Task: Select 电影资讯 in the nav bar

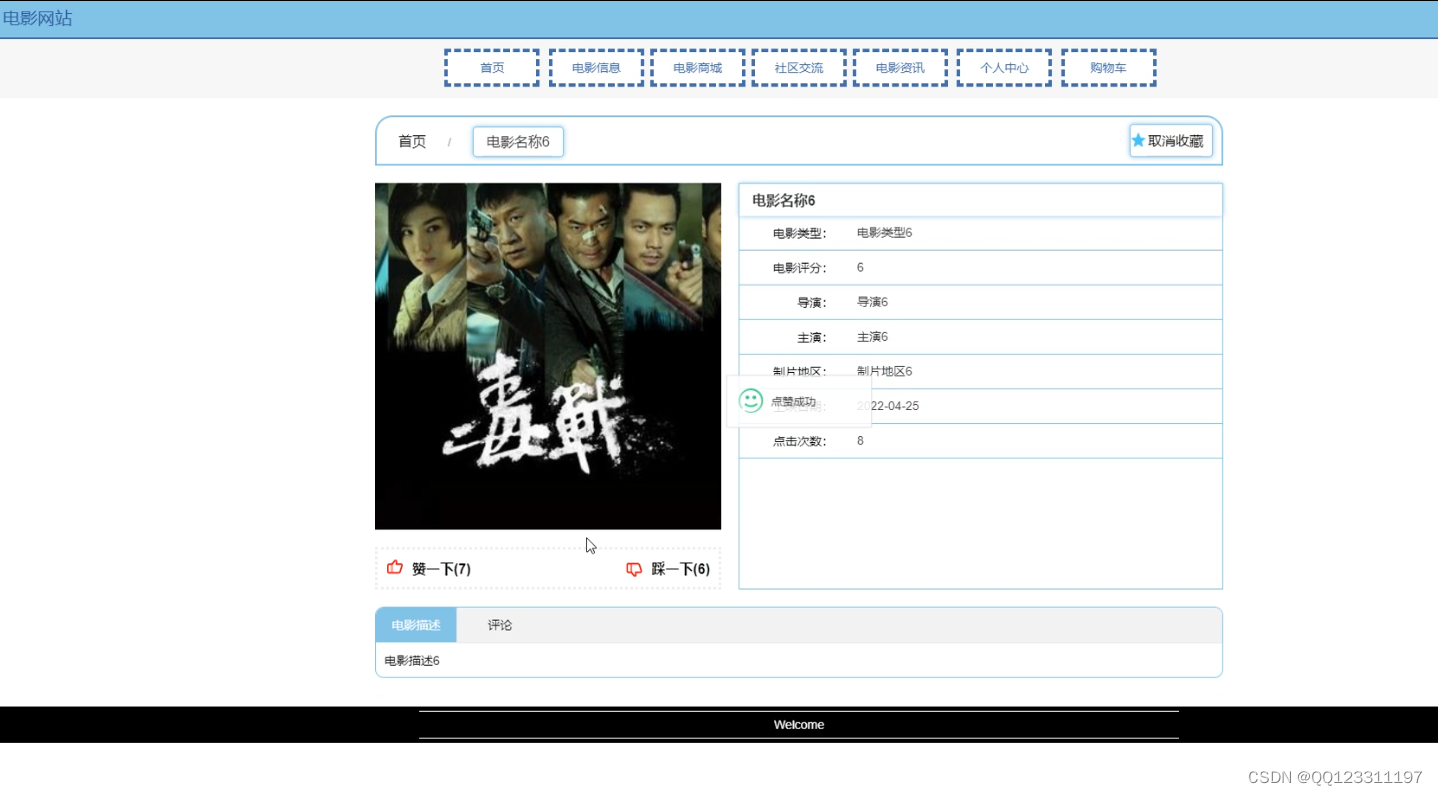Action: tap(900, 68)
